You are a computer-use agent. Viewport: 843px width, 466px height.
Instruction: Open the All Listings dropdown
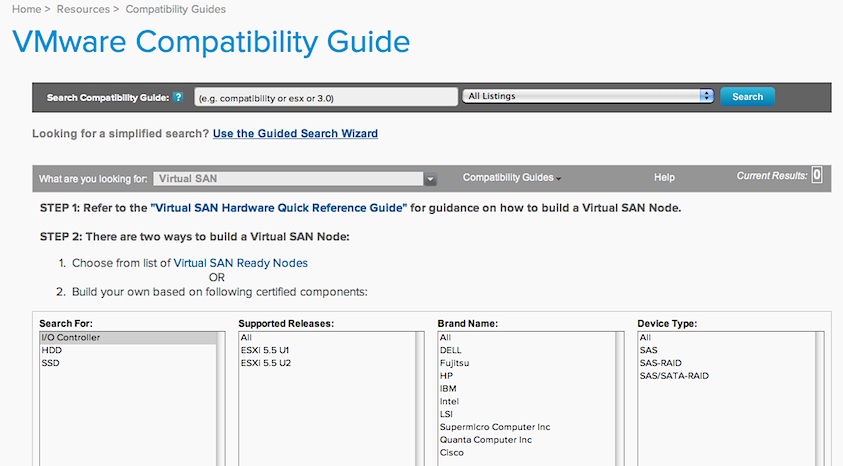click(588, 96)
